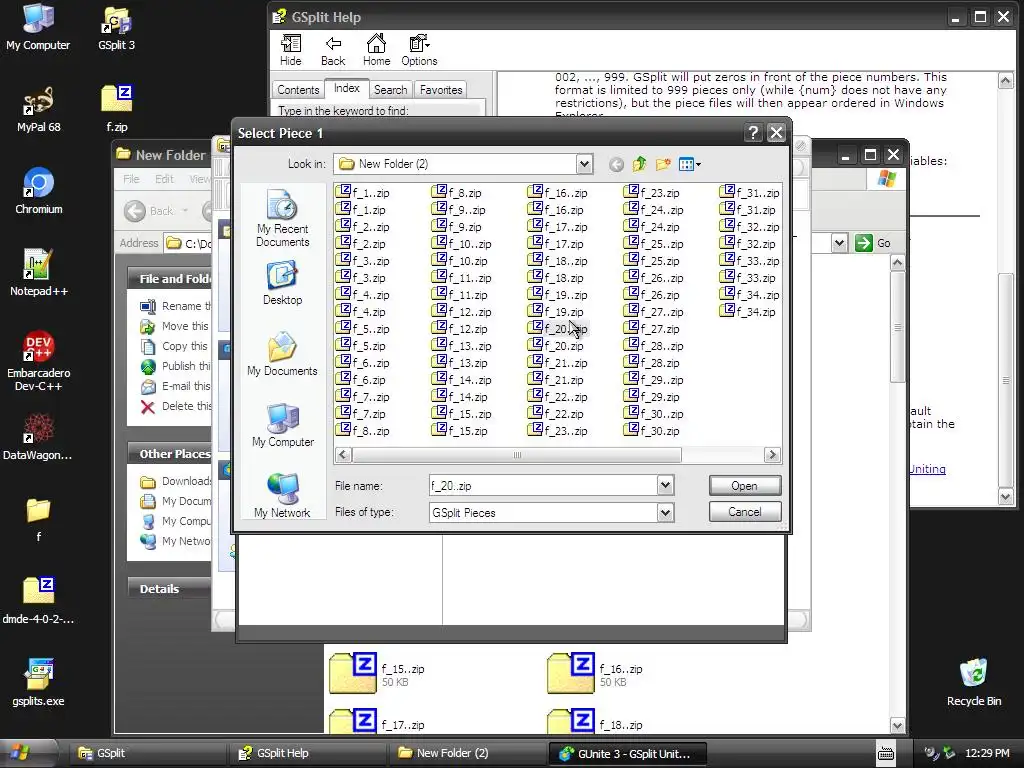Go to Desktop in the dialog places bar
The width and height of the screenshot is (1024, 768).
tap(283, 283)
